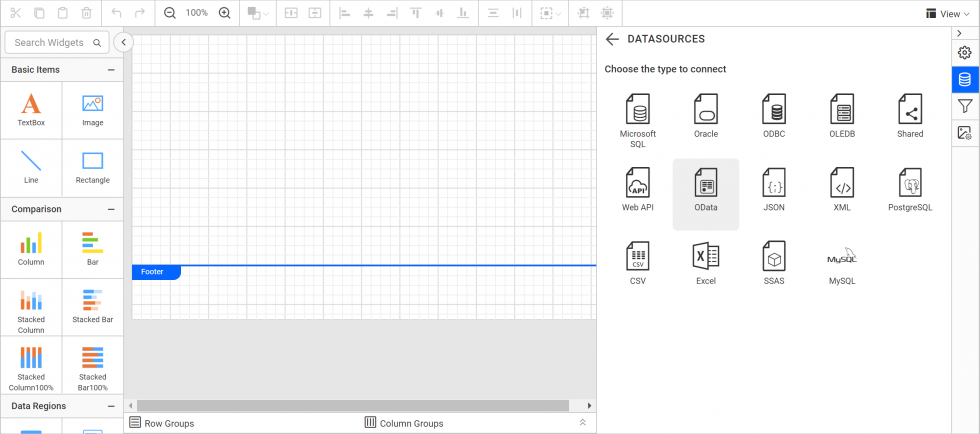Choose ODBC datasource type
The height and width of the screenshot is (434, 980).
coord(774,121)
